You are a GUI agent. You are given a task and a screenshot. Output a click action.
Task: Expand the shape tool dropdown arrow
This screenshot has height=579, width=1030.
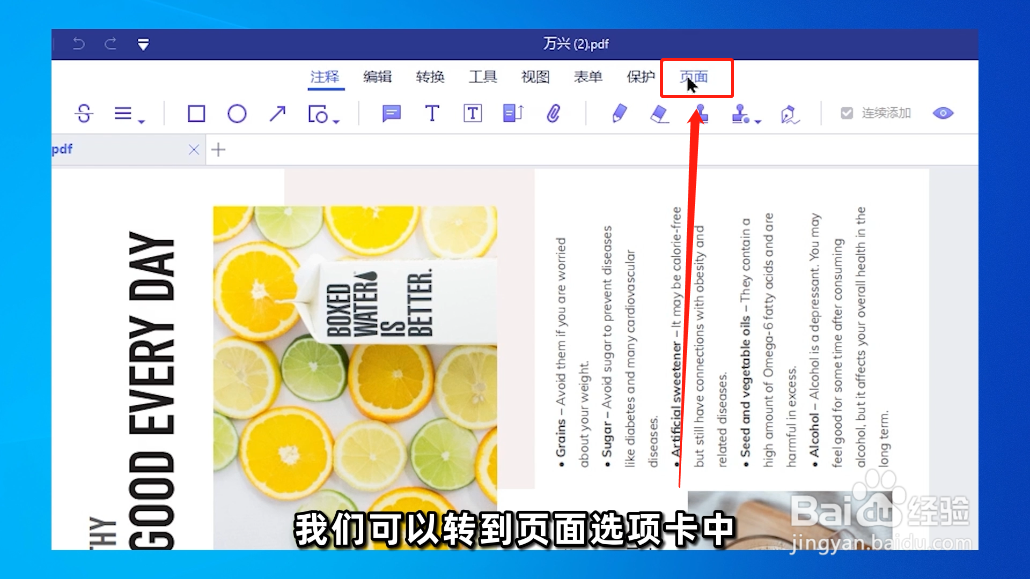pos(336,121)
